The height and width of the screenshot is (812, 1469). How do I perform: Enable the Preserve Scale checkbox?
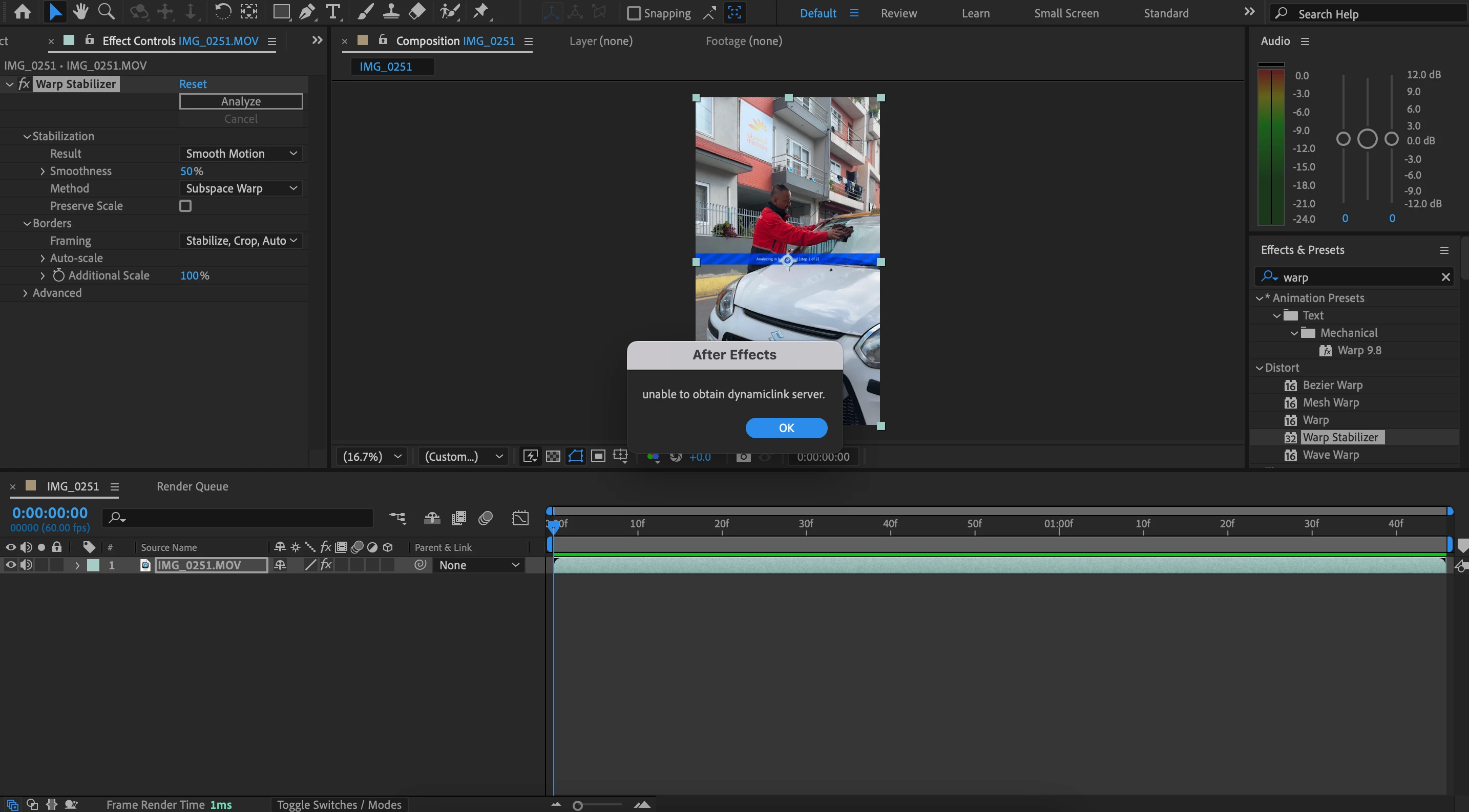click(x=185, y=206)
